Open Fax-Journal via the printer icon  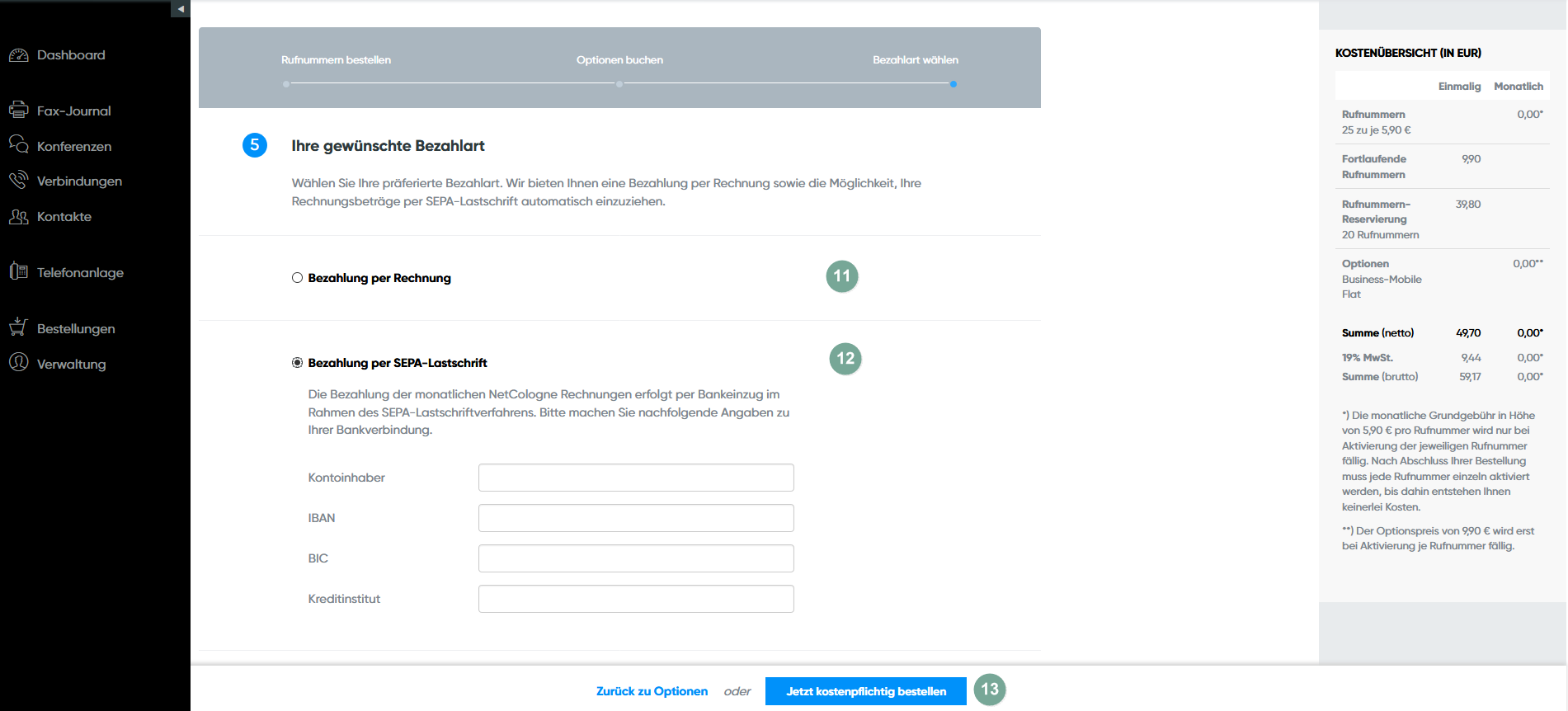click(18, 110)
